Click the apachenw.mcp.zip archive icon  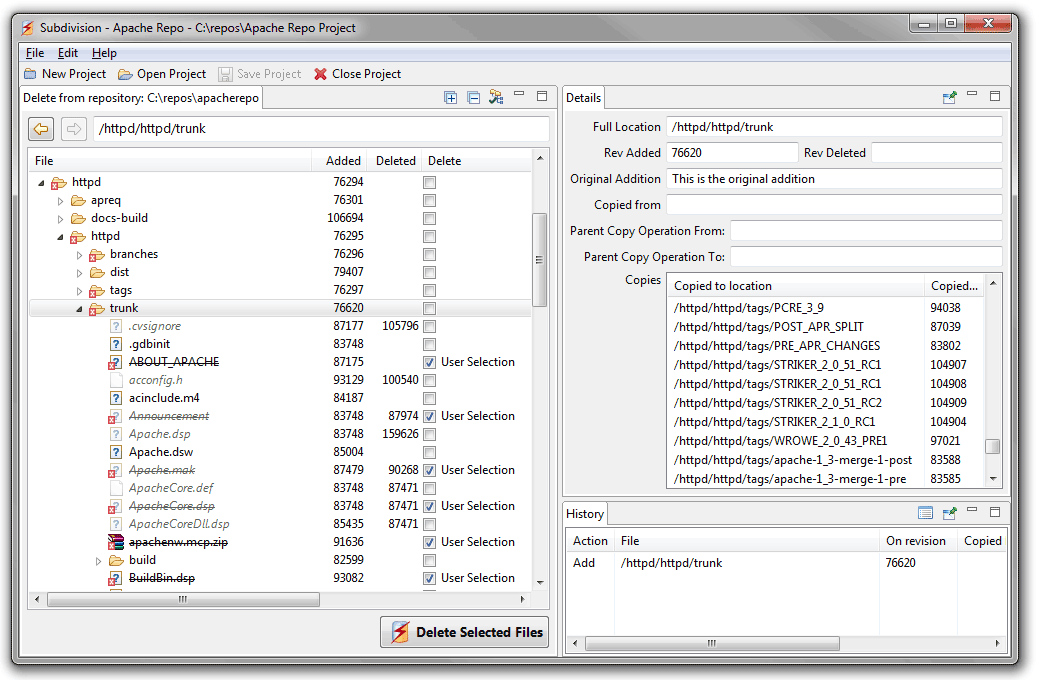(115, 542)
